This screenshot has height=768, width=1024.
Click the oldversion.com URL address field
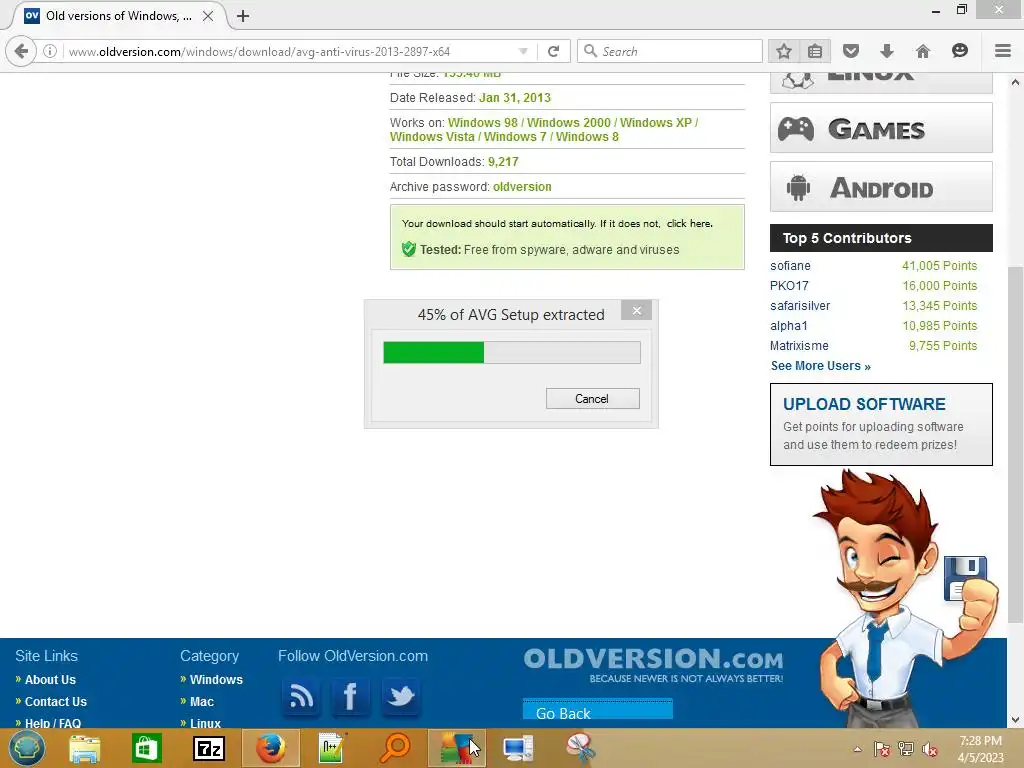[x=287, y=51]
